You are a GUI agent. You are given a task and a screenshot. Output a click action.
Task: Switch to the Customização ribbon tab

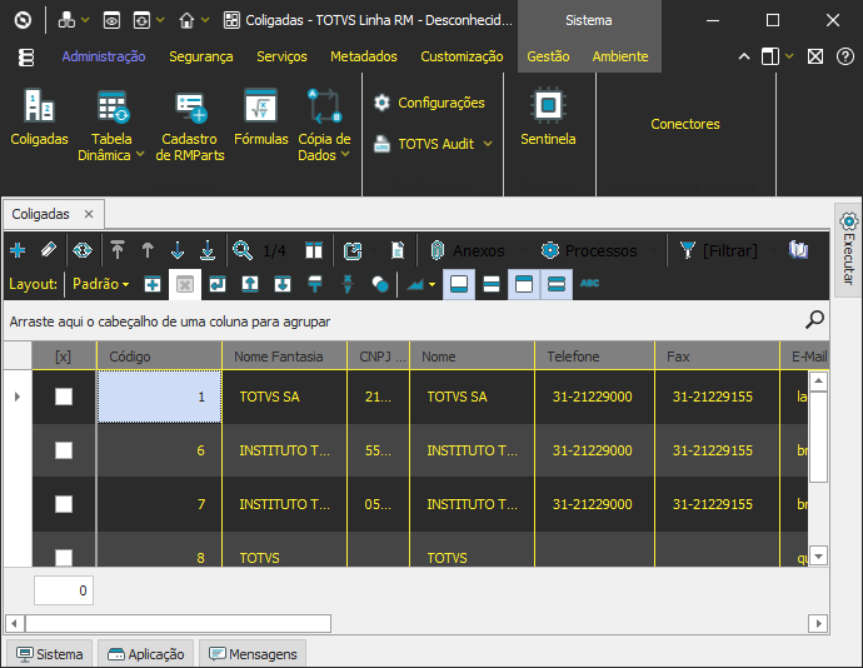pyautogui.click(x=462, y=57)
